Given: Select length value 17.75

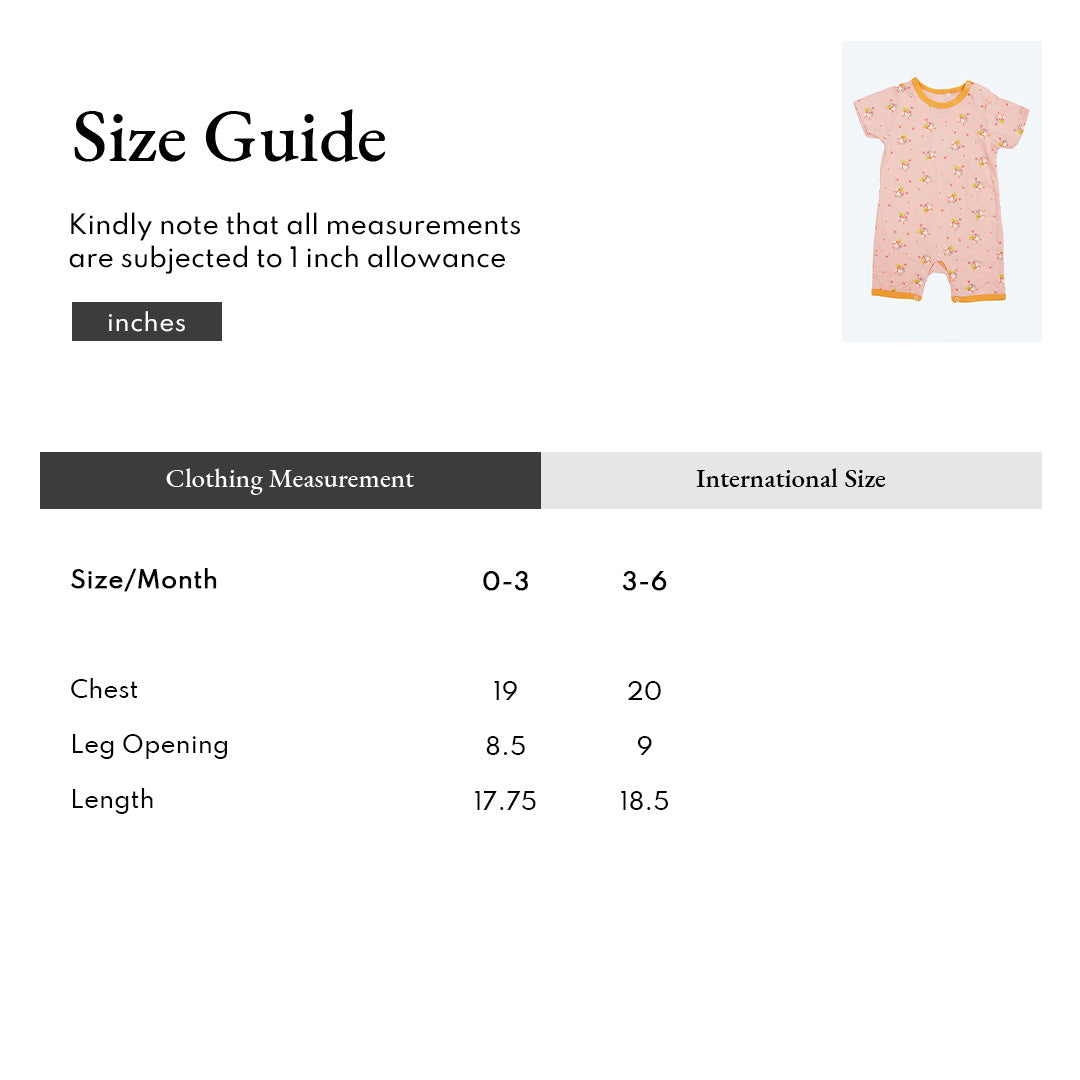Looking at the screenshot, I should coord(505,801).
